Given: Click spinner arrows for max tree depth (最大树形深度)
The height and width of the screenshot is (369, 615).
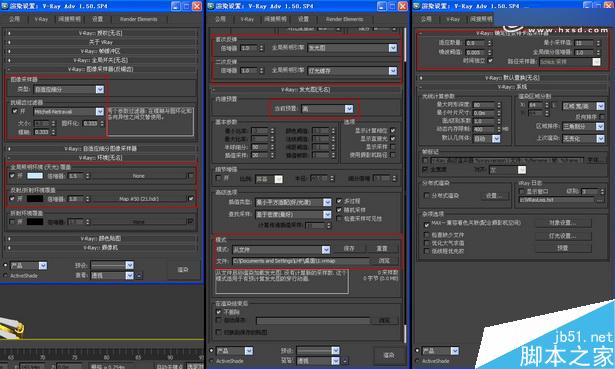Looking at the screenshot, I should tap(499, 105).
